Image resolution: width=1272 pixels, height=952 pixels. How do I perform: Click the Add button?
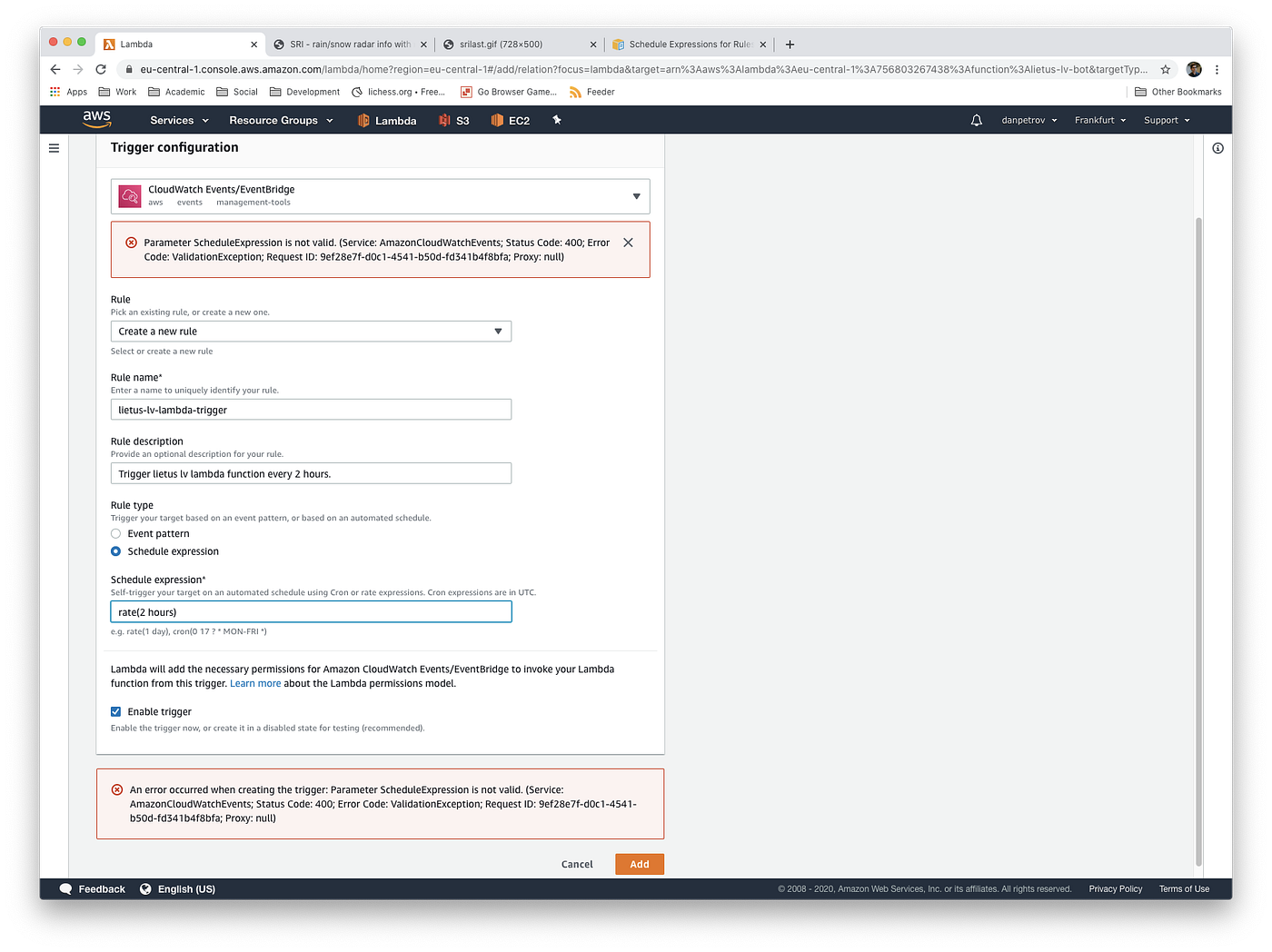pos(639,864)
